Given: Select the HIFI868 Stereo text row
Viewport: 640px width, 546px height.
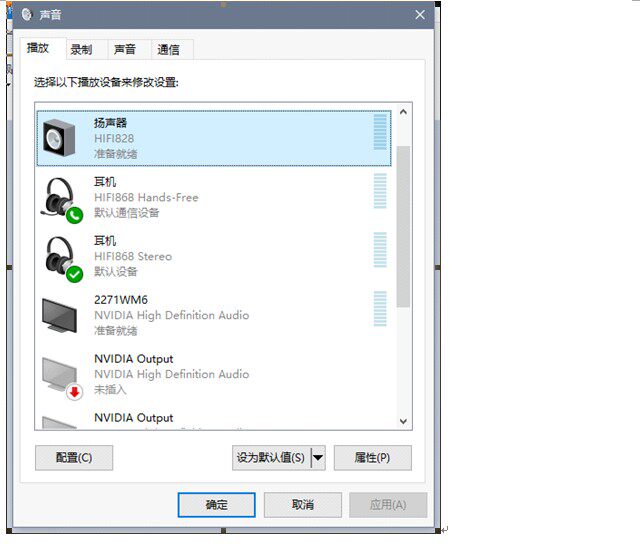Looking at the screenshot, I should click(x=133, y=256).
